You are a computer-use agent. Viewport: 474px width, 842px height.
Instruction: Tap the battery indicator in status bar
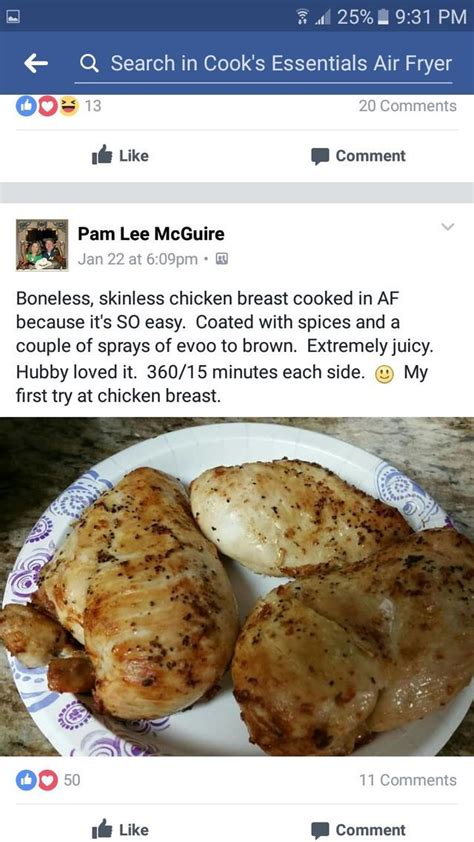(384, 17)
